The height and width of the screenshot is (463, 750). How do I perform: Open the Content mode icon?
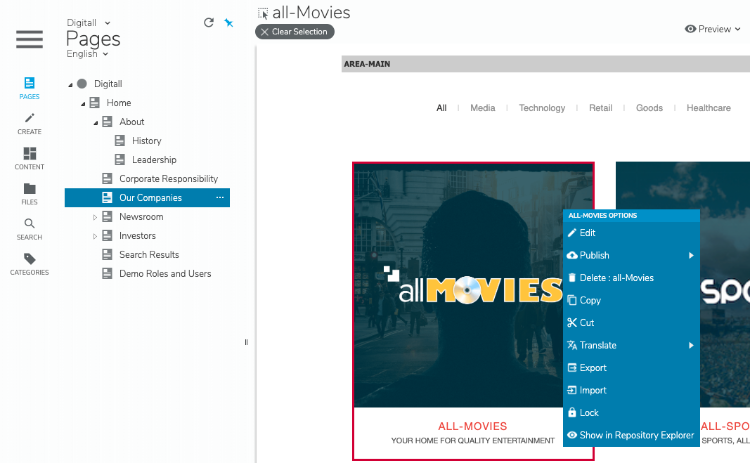tap(29, 153)
